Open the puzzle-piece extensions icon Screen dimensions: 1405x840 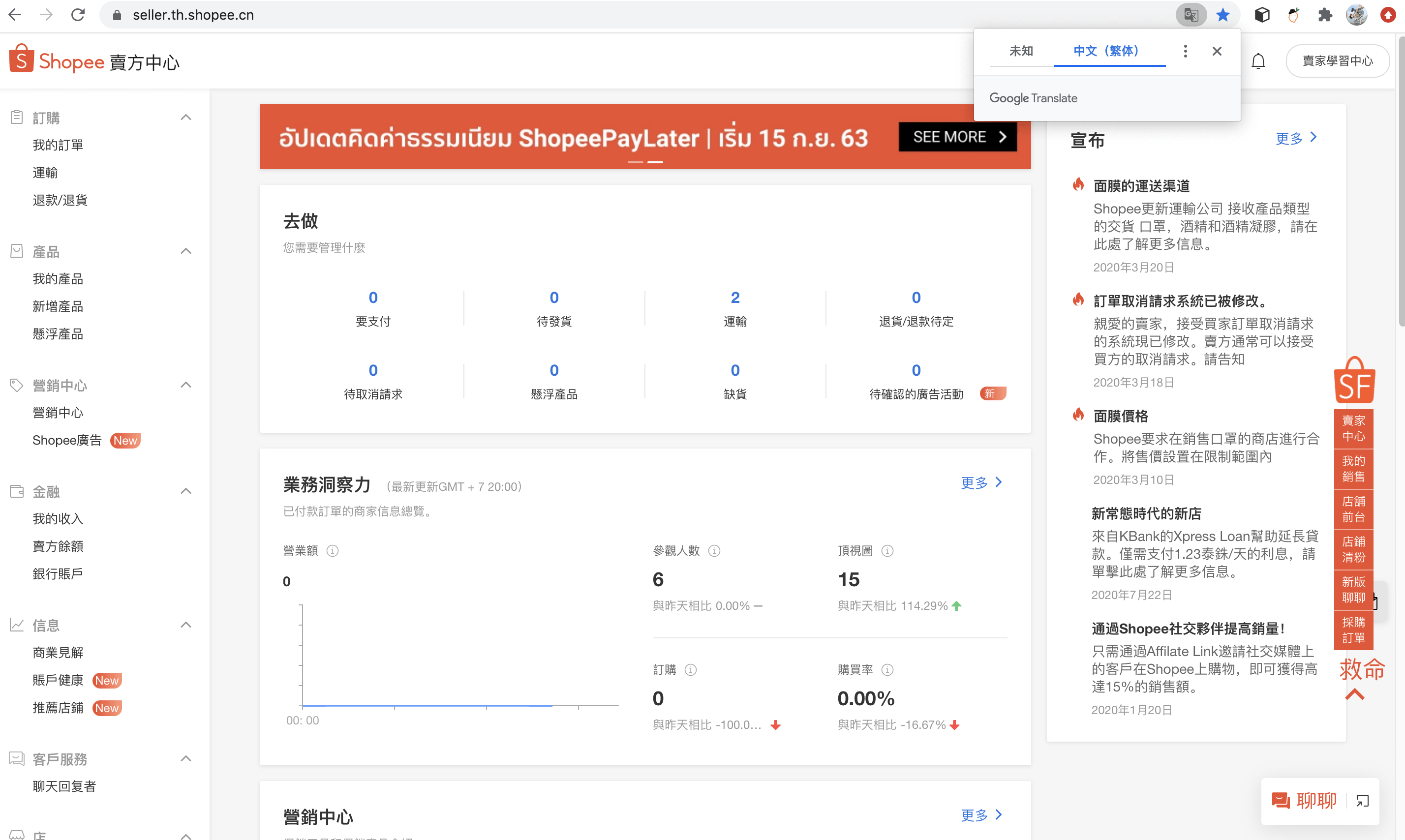pyautogui.click(x=1325, y=15)
